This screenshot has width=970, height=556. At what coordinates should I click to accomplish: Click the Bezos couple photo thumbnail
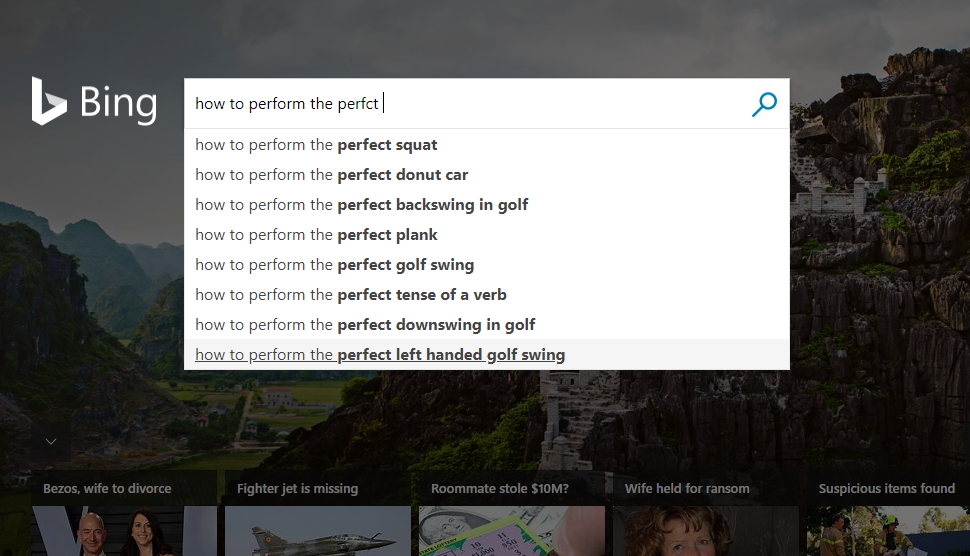(123, 532)
